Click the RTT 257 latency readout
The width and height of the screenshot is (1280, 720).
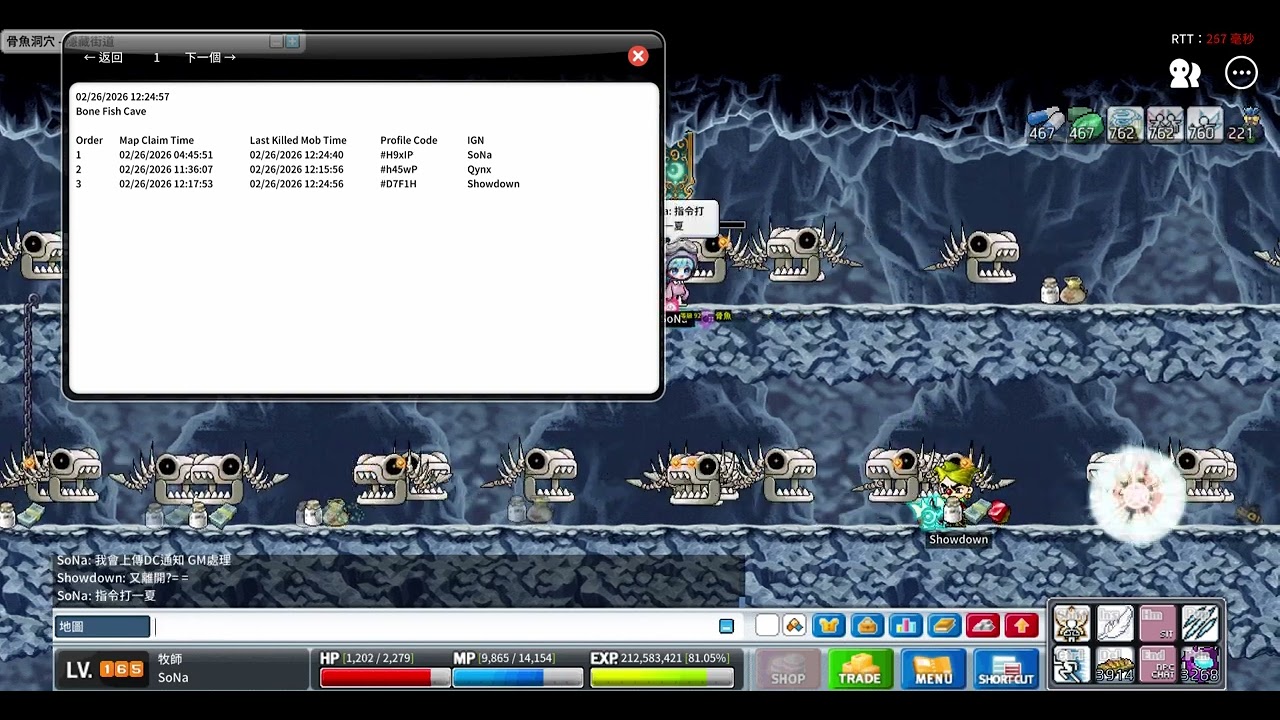point(1212,39)
